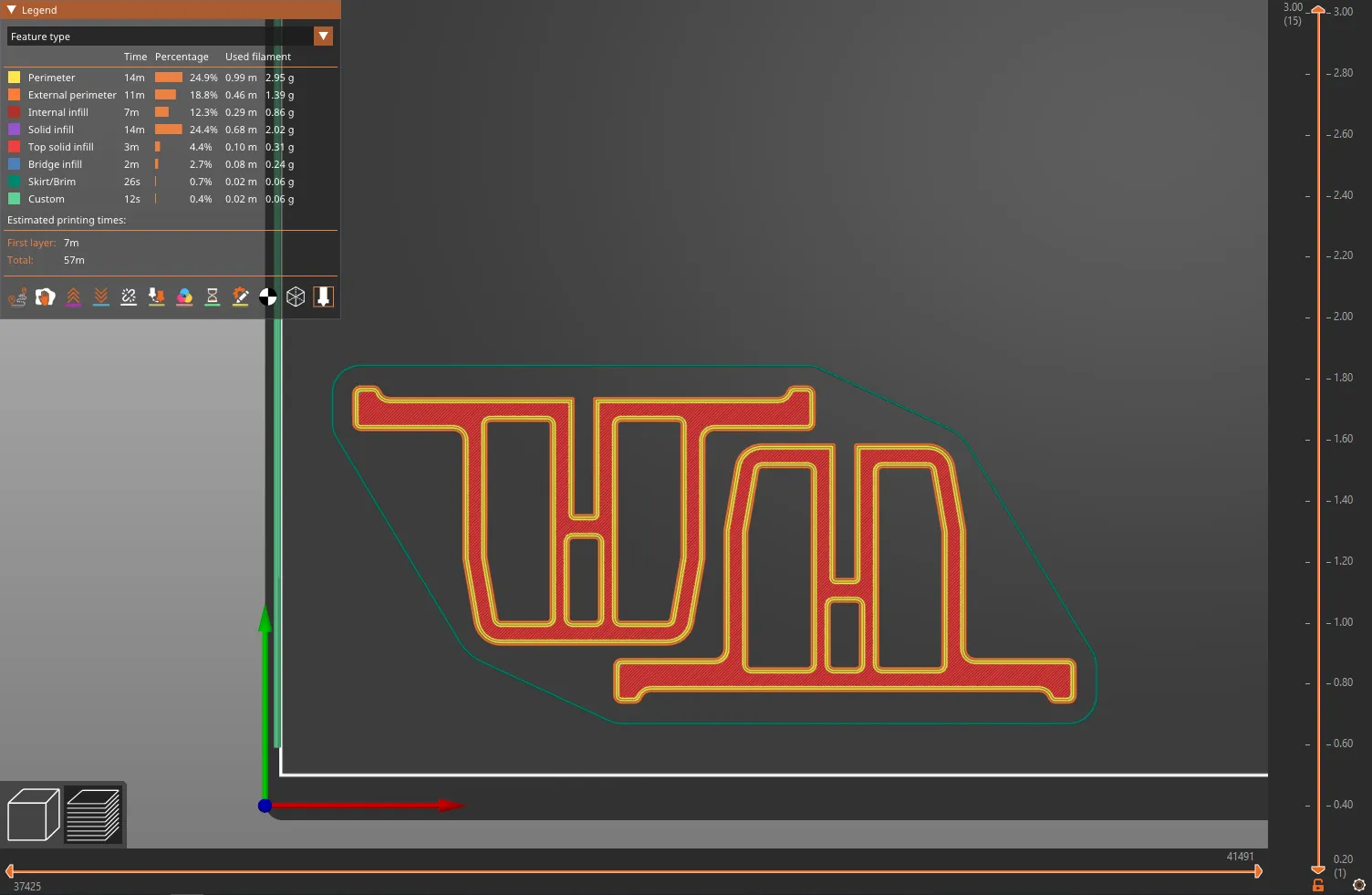Switch to sliced layers preview icon
The image size is (1372, 895).
click(x=93, y=815)
